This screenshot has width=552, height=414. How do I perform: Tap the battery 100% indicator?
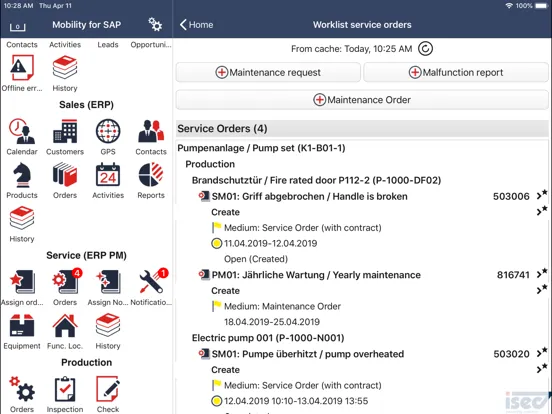(x=531, y=6)
